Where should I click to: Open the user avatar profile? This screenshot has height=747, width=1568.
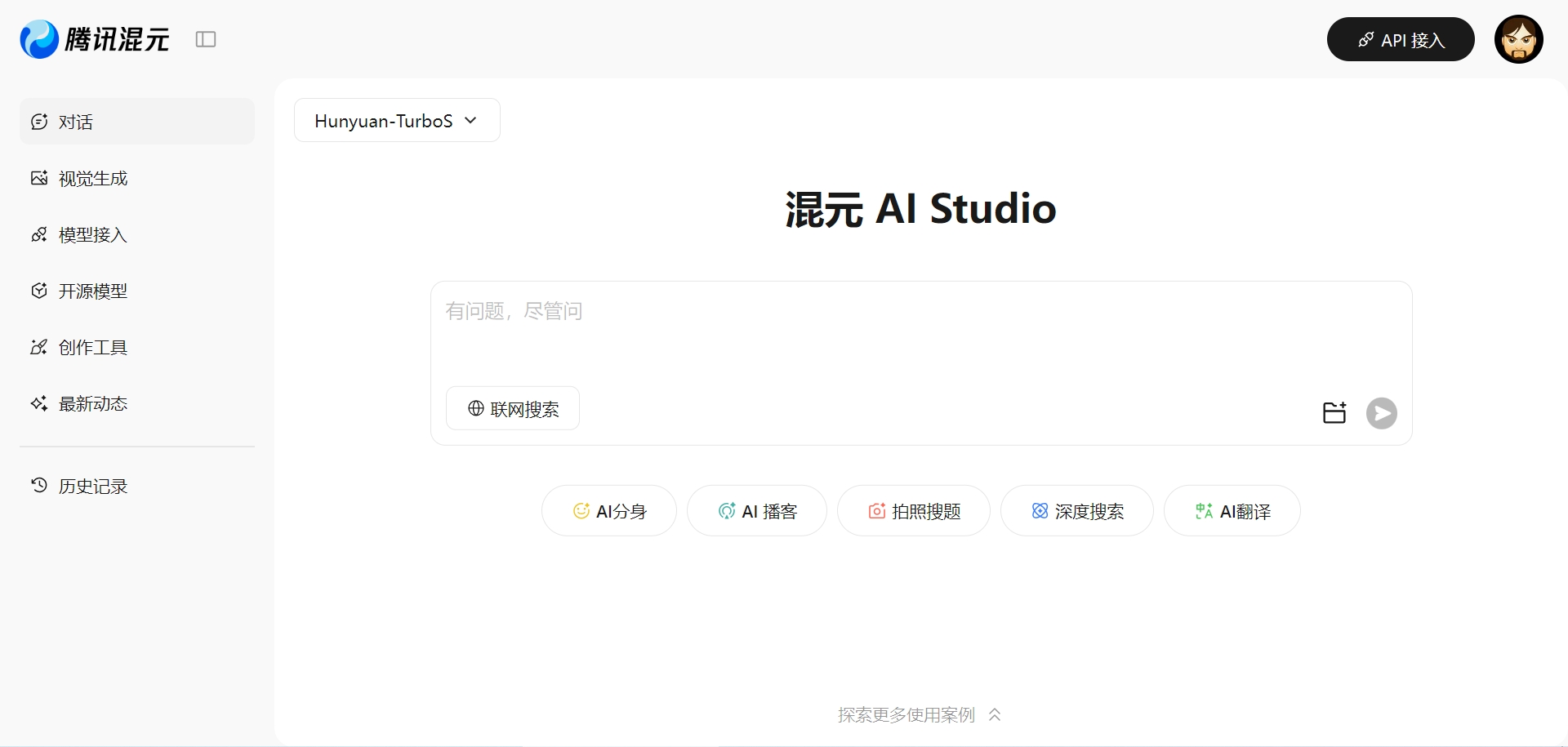click(1518, 39)
